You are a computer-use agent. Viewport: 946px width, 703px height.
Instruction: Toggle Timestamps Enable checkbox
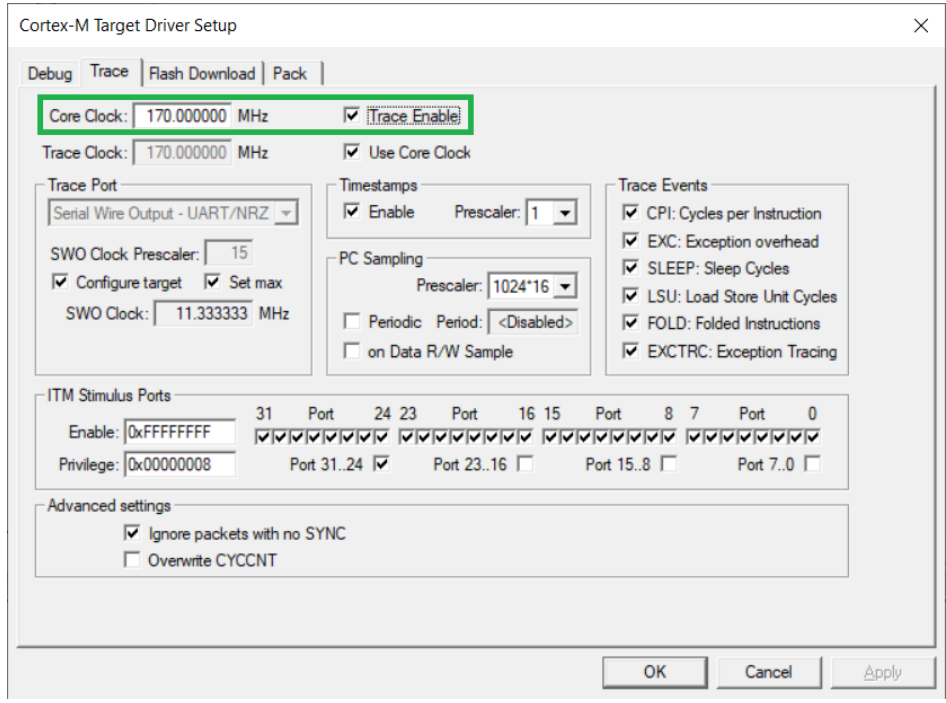[x=352, y=211]
